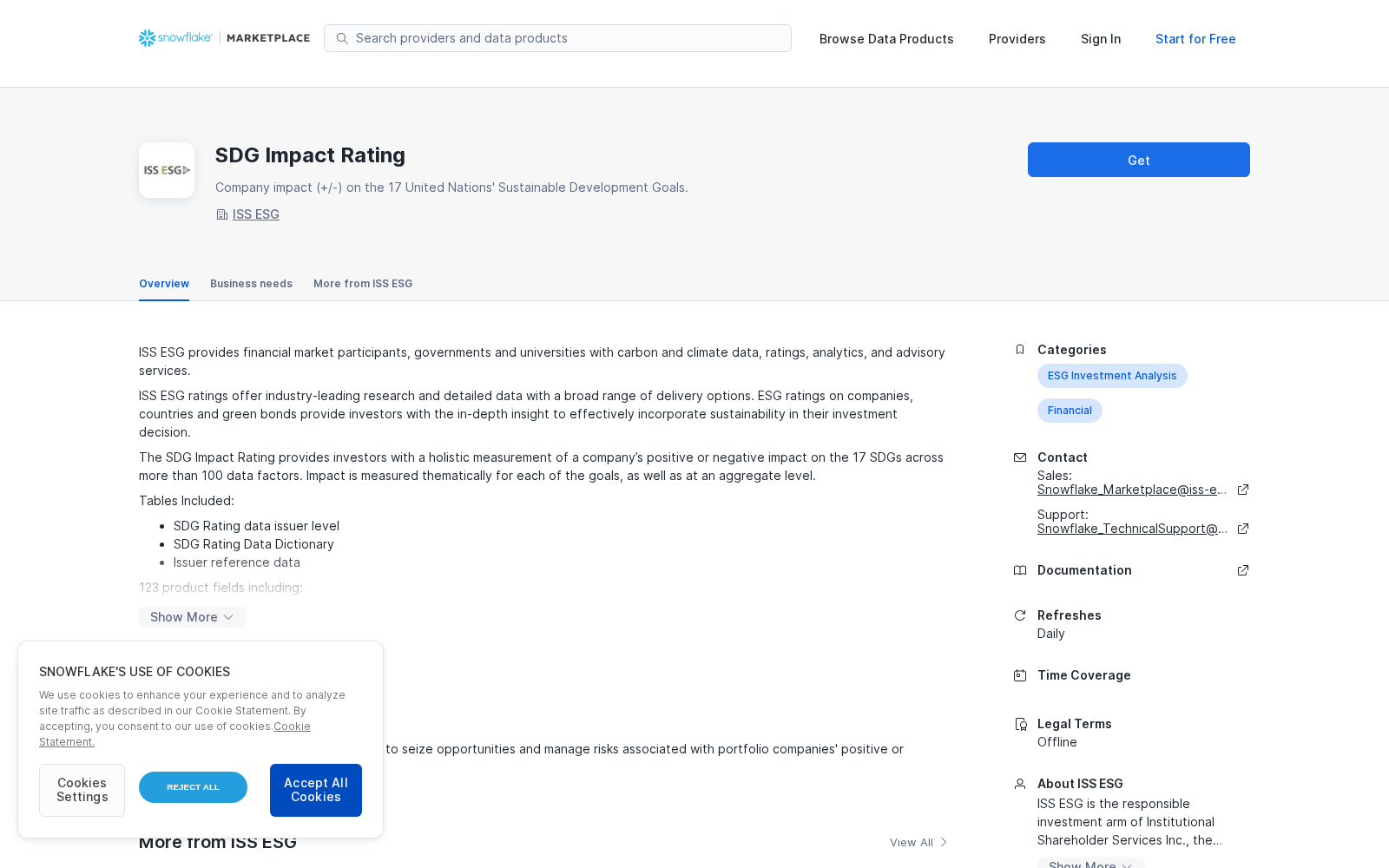Click the Sales Snowflake_Marketplace email link
The image size is (1389, 868).
point(1132,490)
